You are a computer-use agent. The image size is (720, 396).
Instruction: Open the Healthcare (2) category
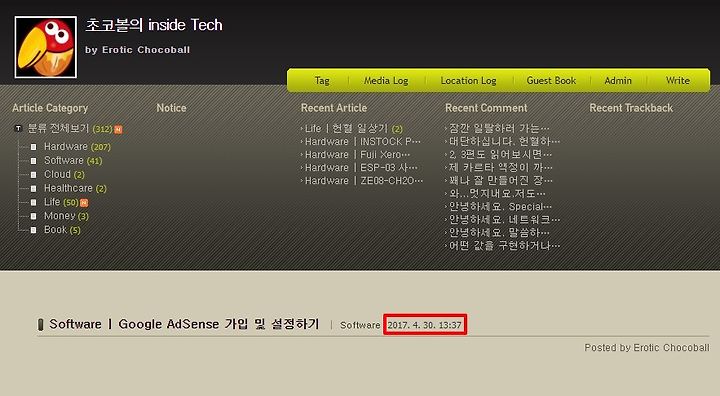[x=75, y=188]
